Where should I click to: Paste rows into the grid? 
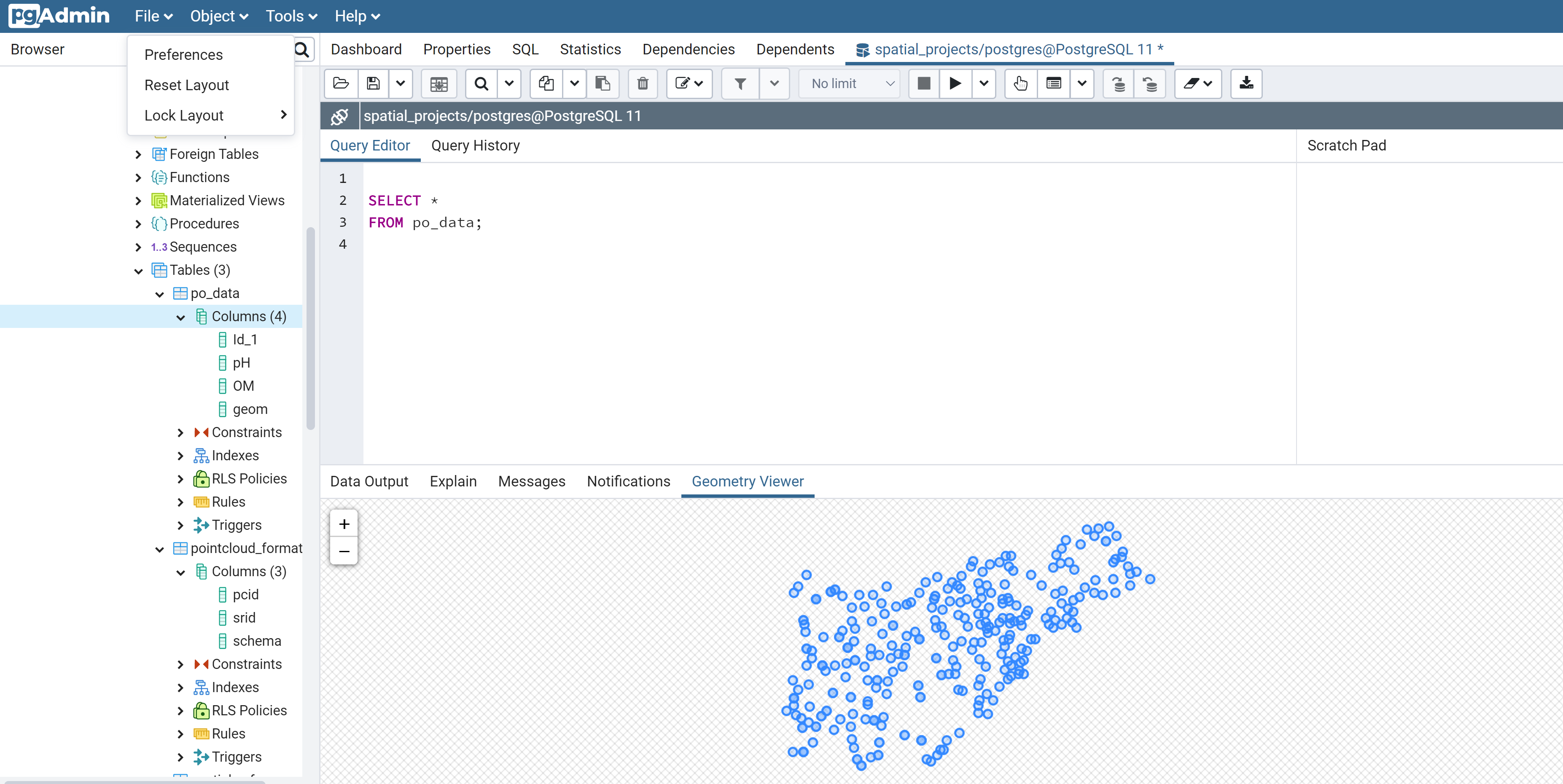(x=603, y=84)
